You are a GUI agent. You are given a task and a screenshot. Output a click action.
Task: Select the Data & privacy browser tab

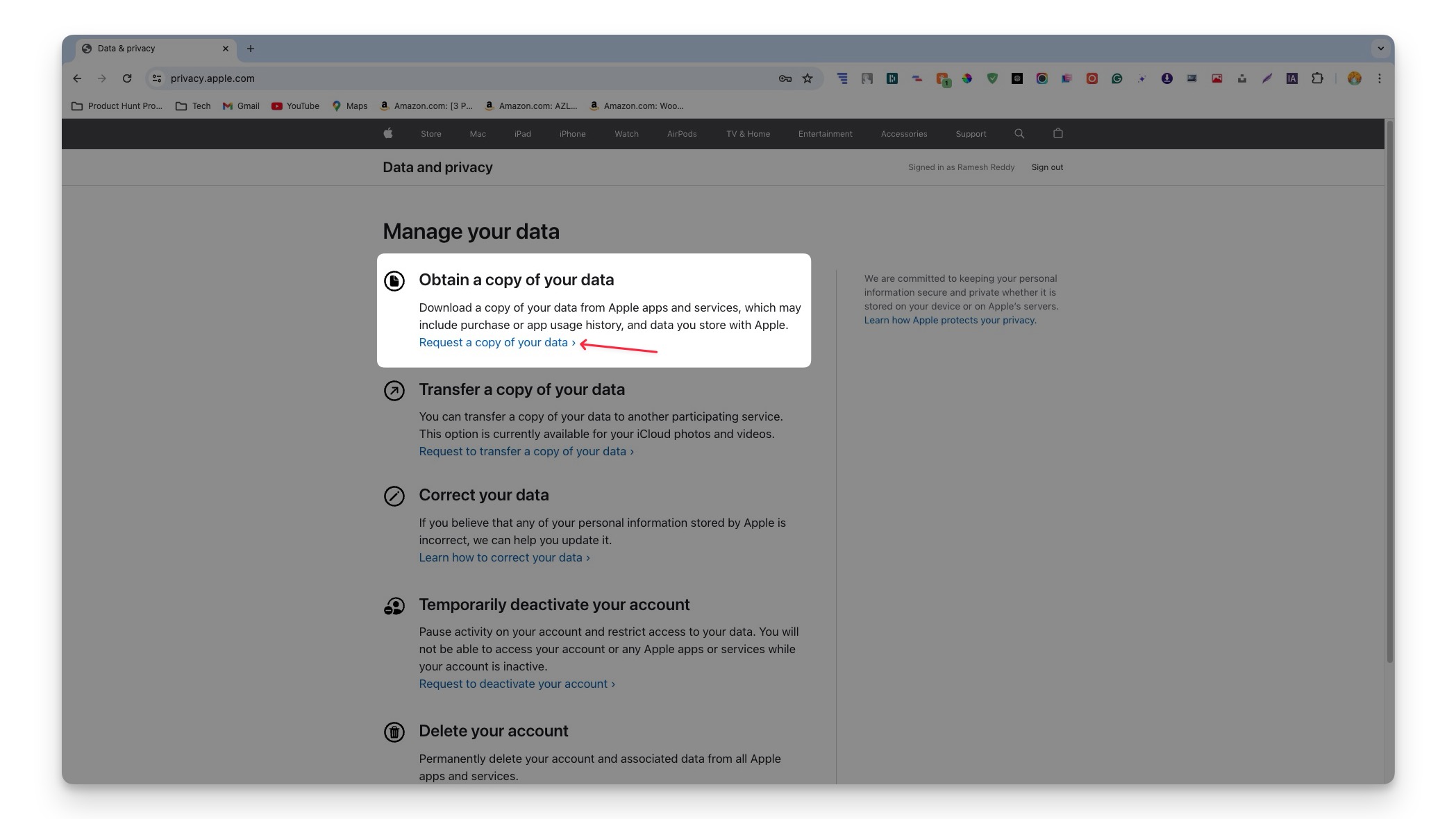click(156, 49)
